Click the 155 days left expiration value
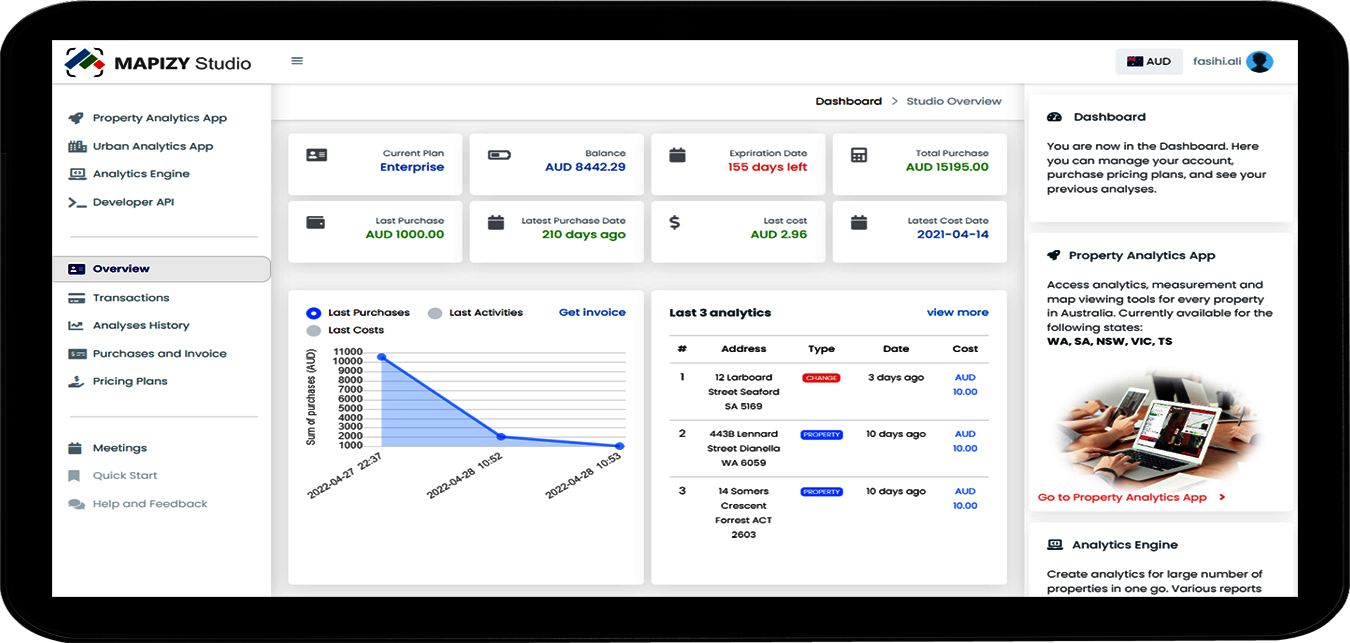The image size is (1350, 643). click(768, 167)
